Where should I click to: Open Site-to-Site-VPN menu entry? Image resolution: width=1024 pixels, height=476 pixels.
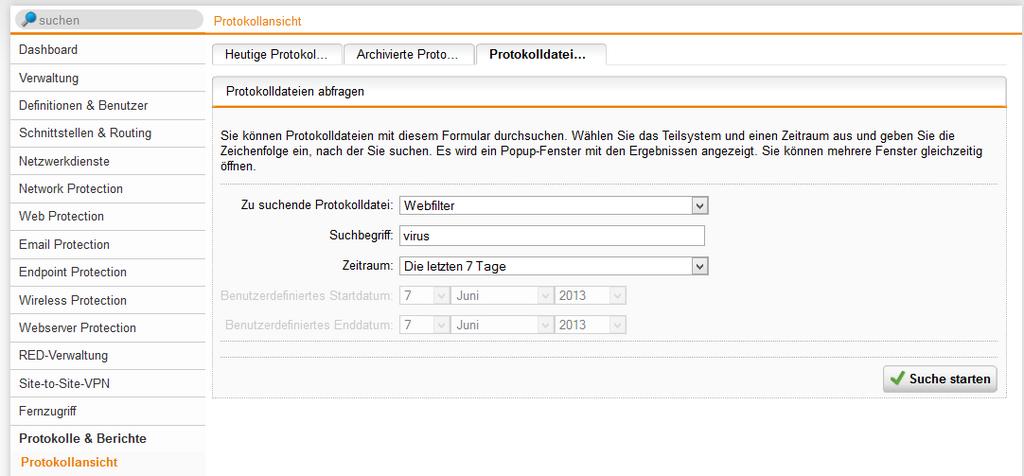[x=66, y=383]
